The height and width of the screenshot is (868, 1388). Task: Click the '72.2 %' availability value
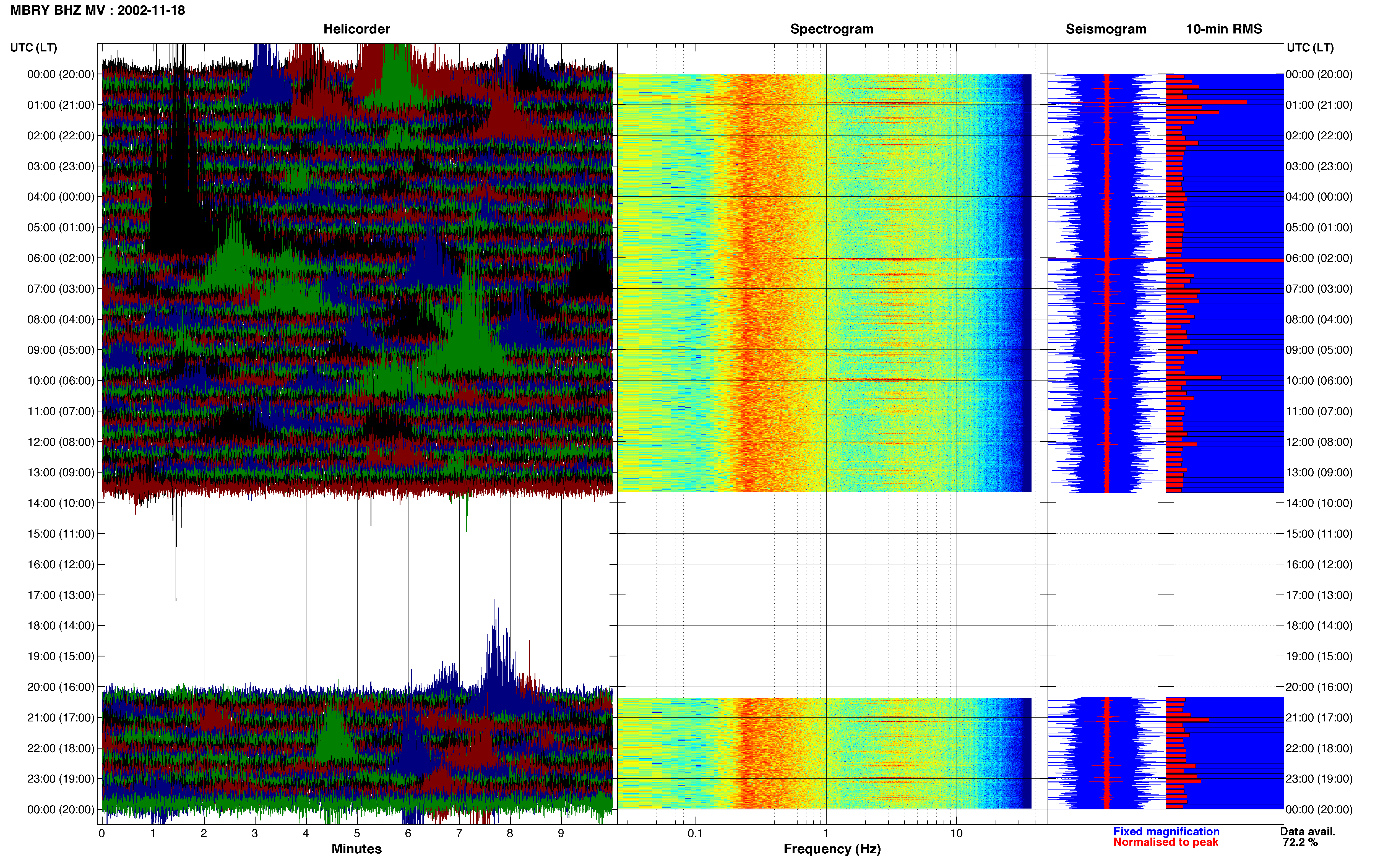coord(1300,843)
